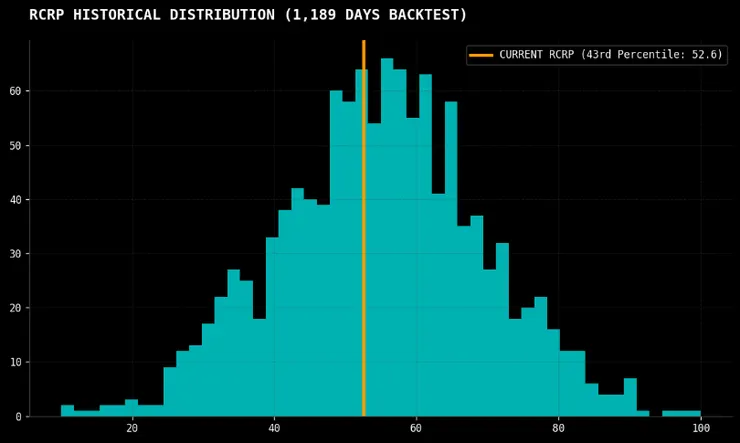Click x-axis label '40'
Screen dimensions: 740x443
tap(274, 428)
